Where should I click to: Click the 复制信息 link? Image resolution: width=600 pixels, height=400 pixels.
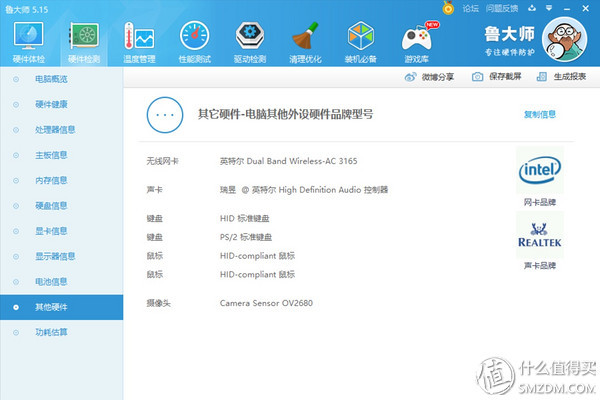coord(540,114)
